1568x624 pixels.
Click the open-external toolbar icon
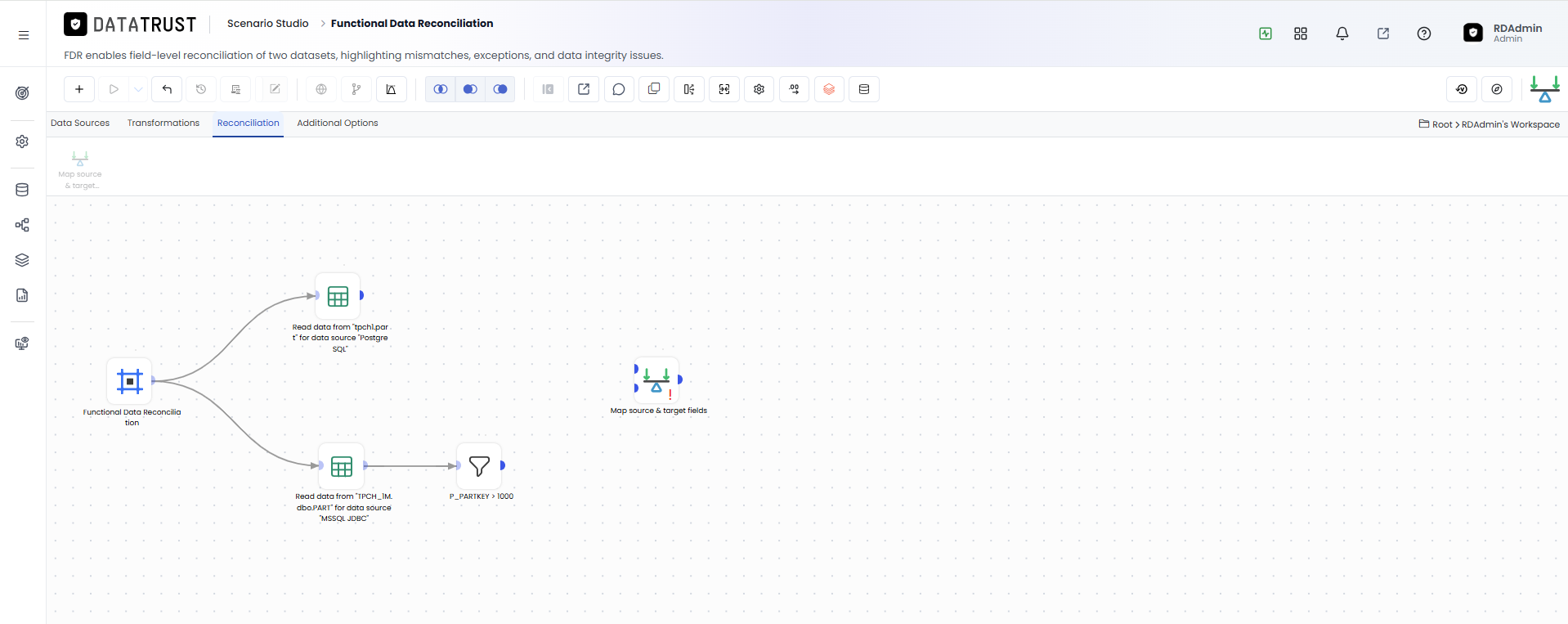[x=584, y=89]
